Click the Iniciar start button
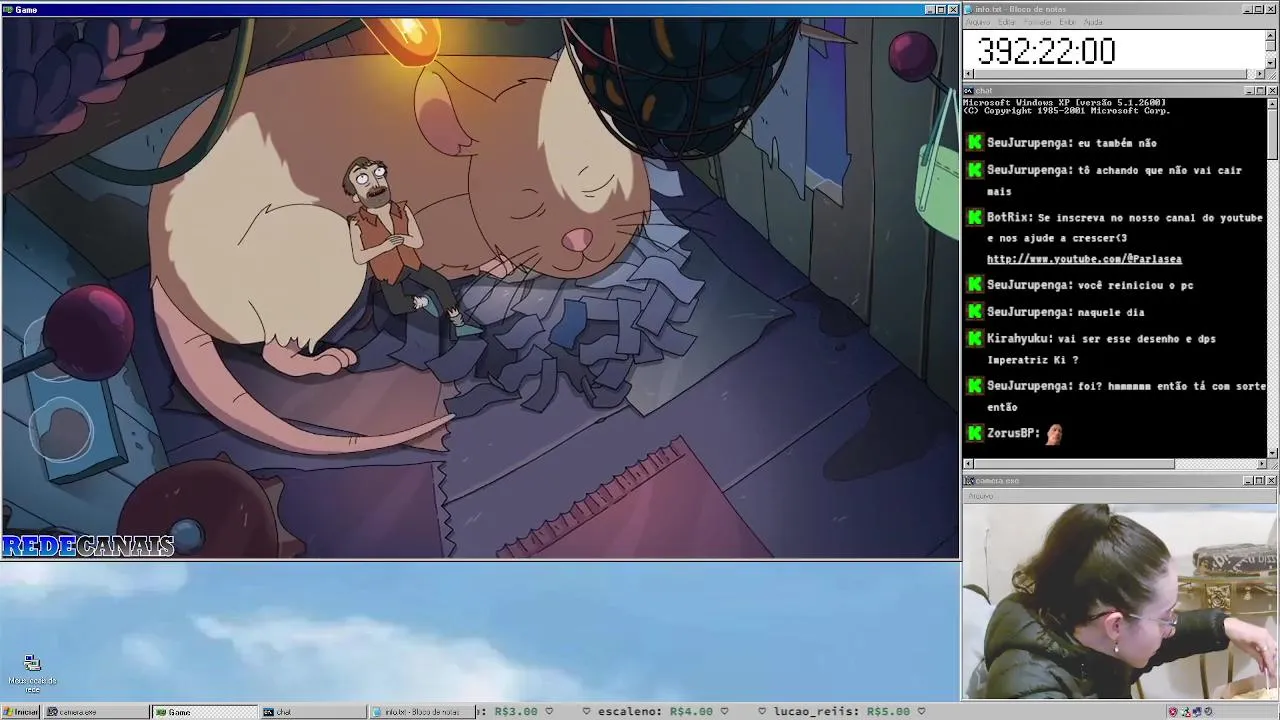The width and height of the screenshot is (1280, 720). point(21,712)
